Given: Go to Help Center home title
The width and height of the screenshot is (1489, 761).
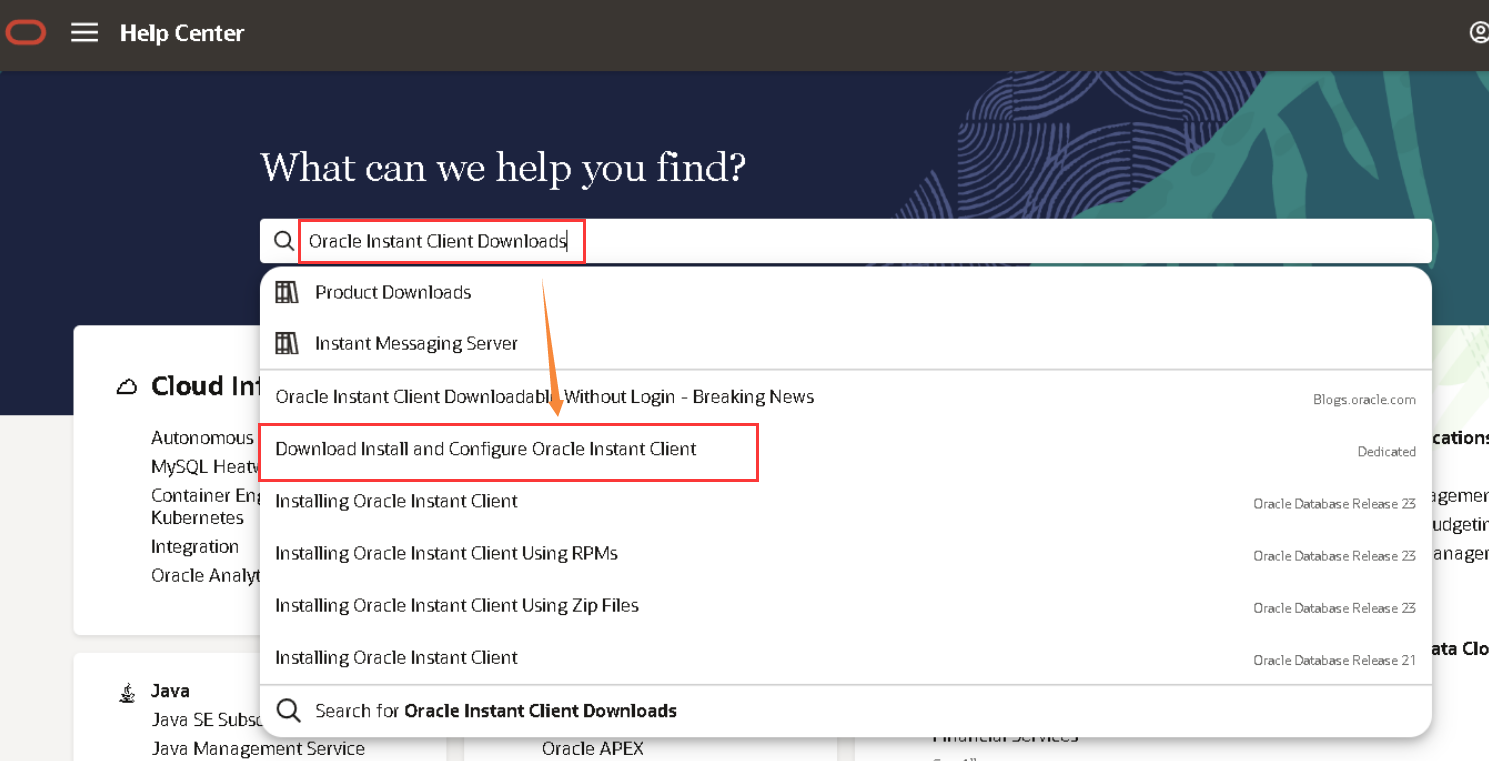Looking at the screenshot, I should point(182,33).
